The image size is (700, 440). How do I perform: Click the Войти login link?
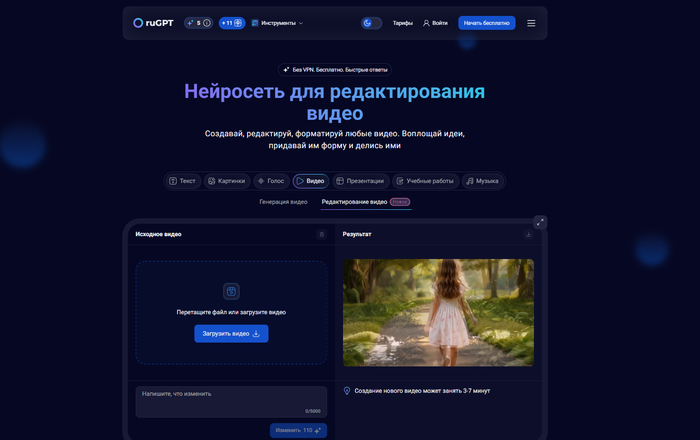(435, 23)
